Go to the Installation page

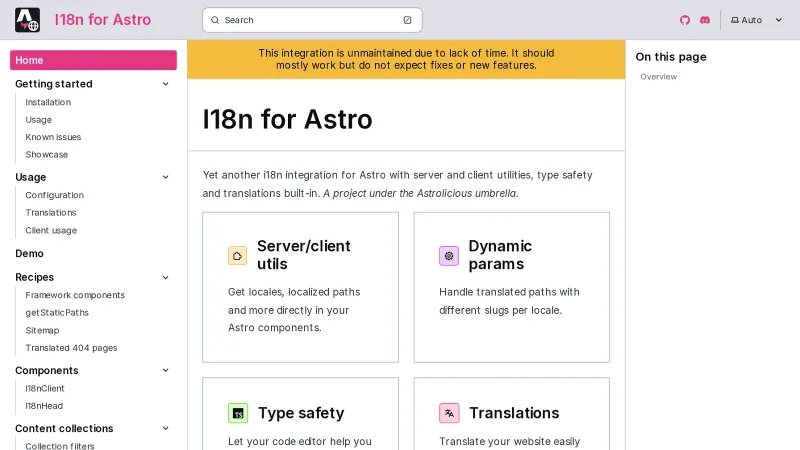tap(48, 102)
